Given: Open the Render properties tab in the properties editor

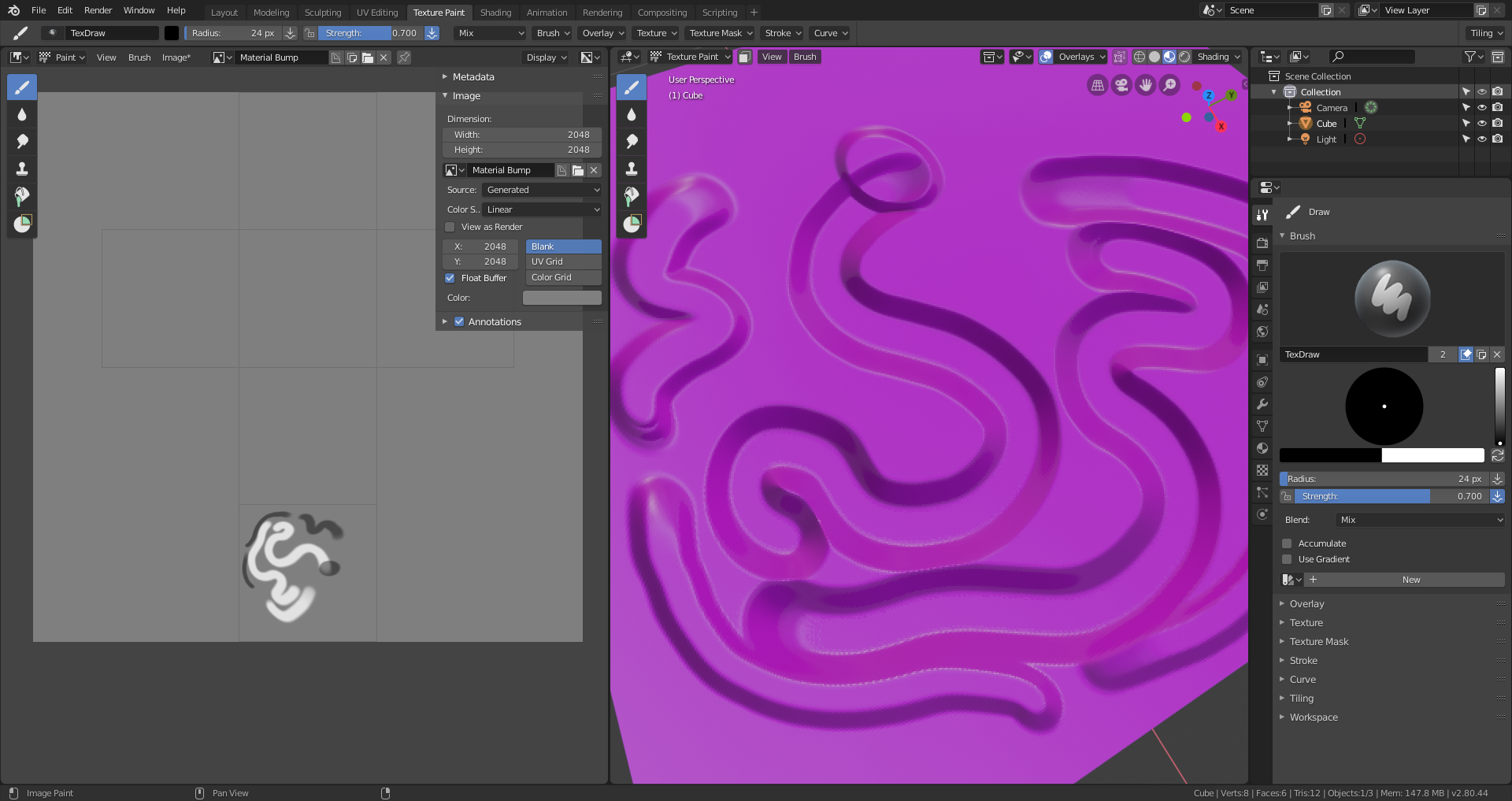Looking at the screenshot, I should 1262,243.
